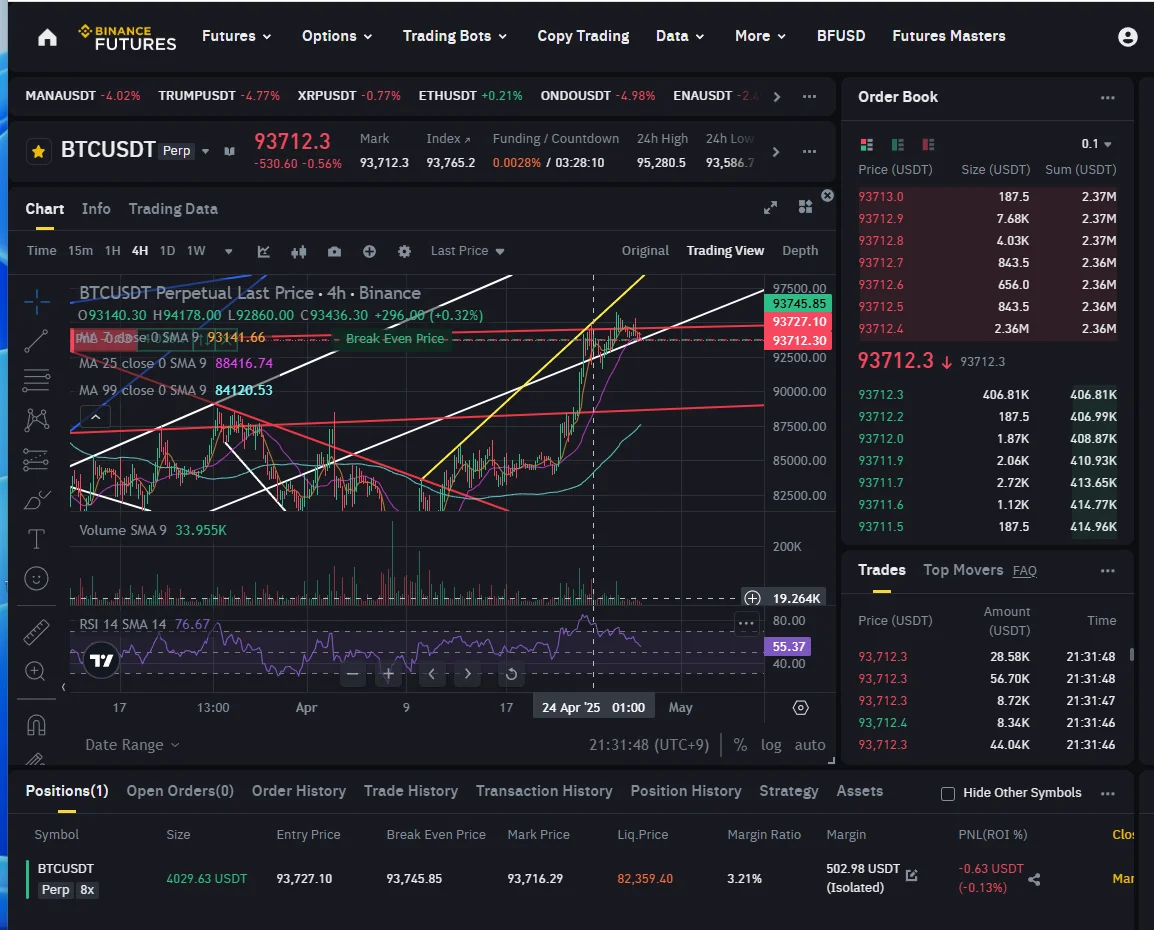Open chart indicators icon
This screenshot has width=1154, height=930.
click(x=263, y=252)
